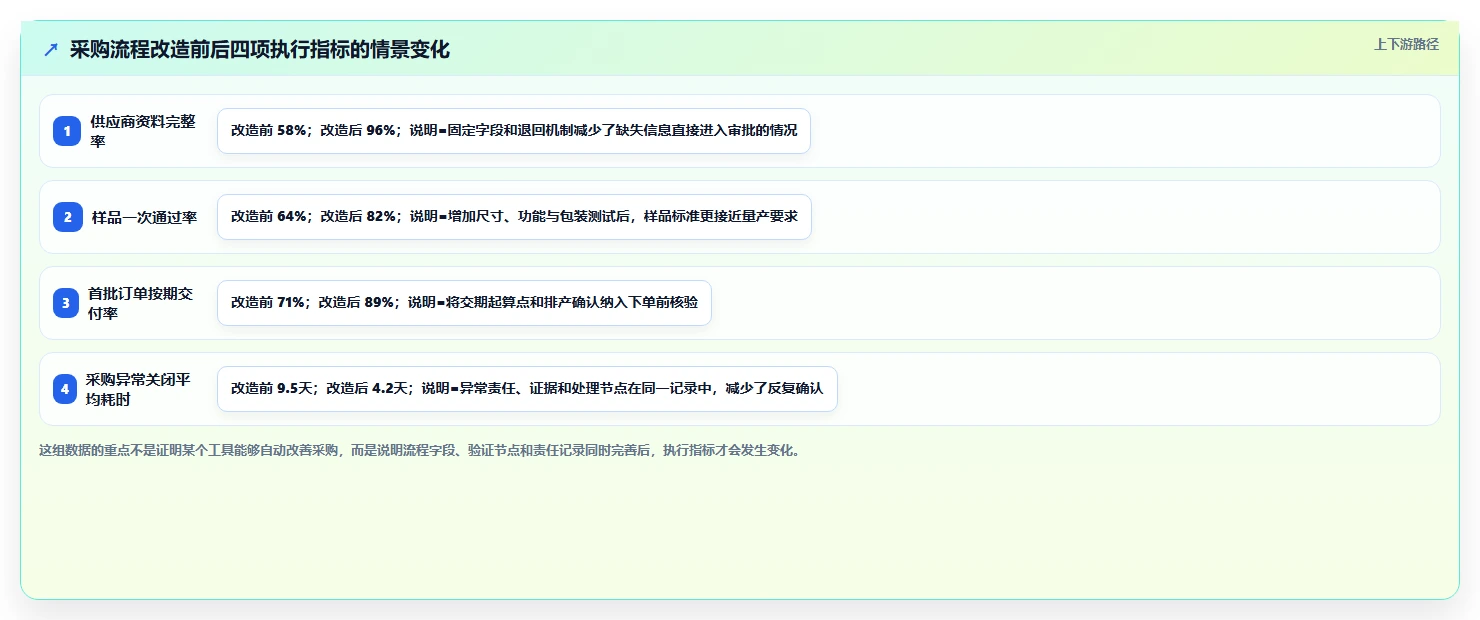Click the trend arrow icon beside the title
The height and width of the screenshot is (620, 1480).
coord(51,50)
